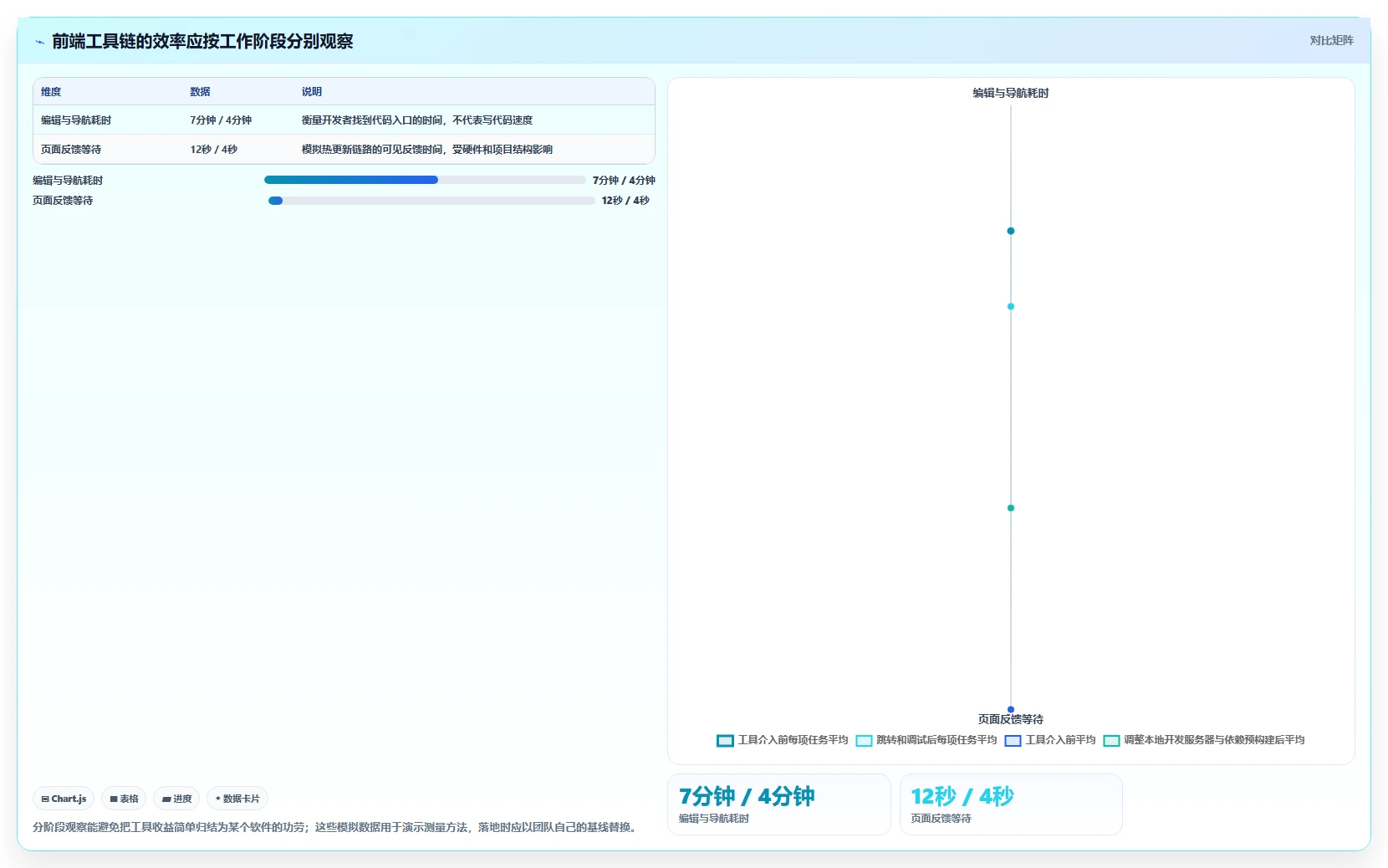This screenshot has width=1388, height=868.
Task: Select the 编辑与导航耗时 table row cell
Action: (76, 120)
